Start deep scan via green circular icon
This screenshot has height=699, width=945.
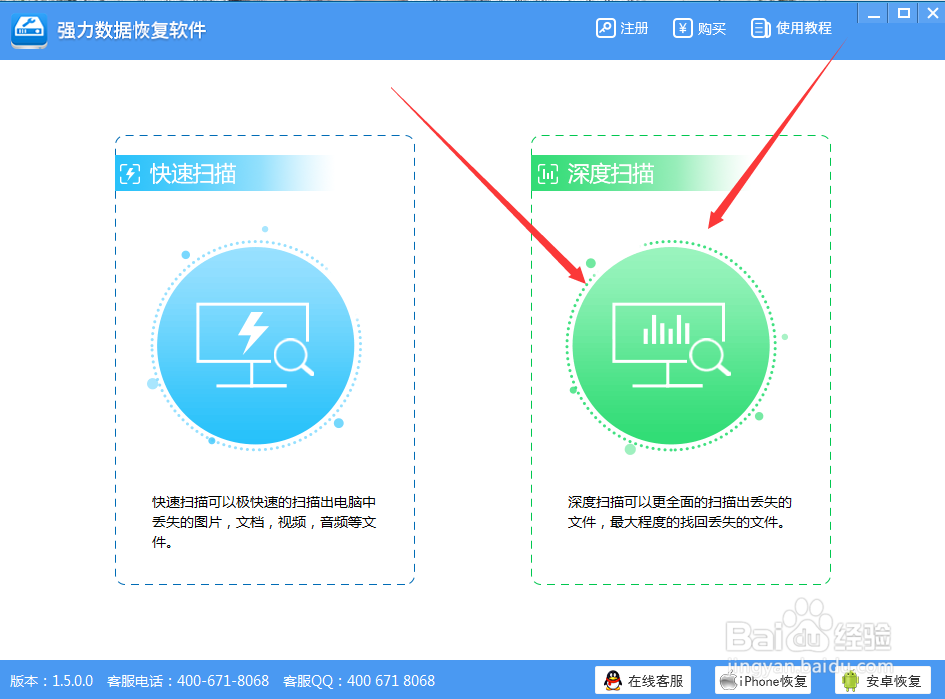671,345
